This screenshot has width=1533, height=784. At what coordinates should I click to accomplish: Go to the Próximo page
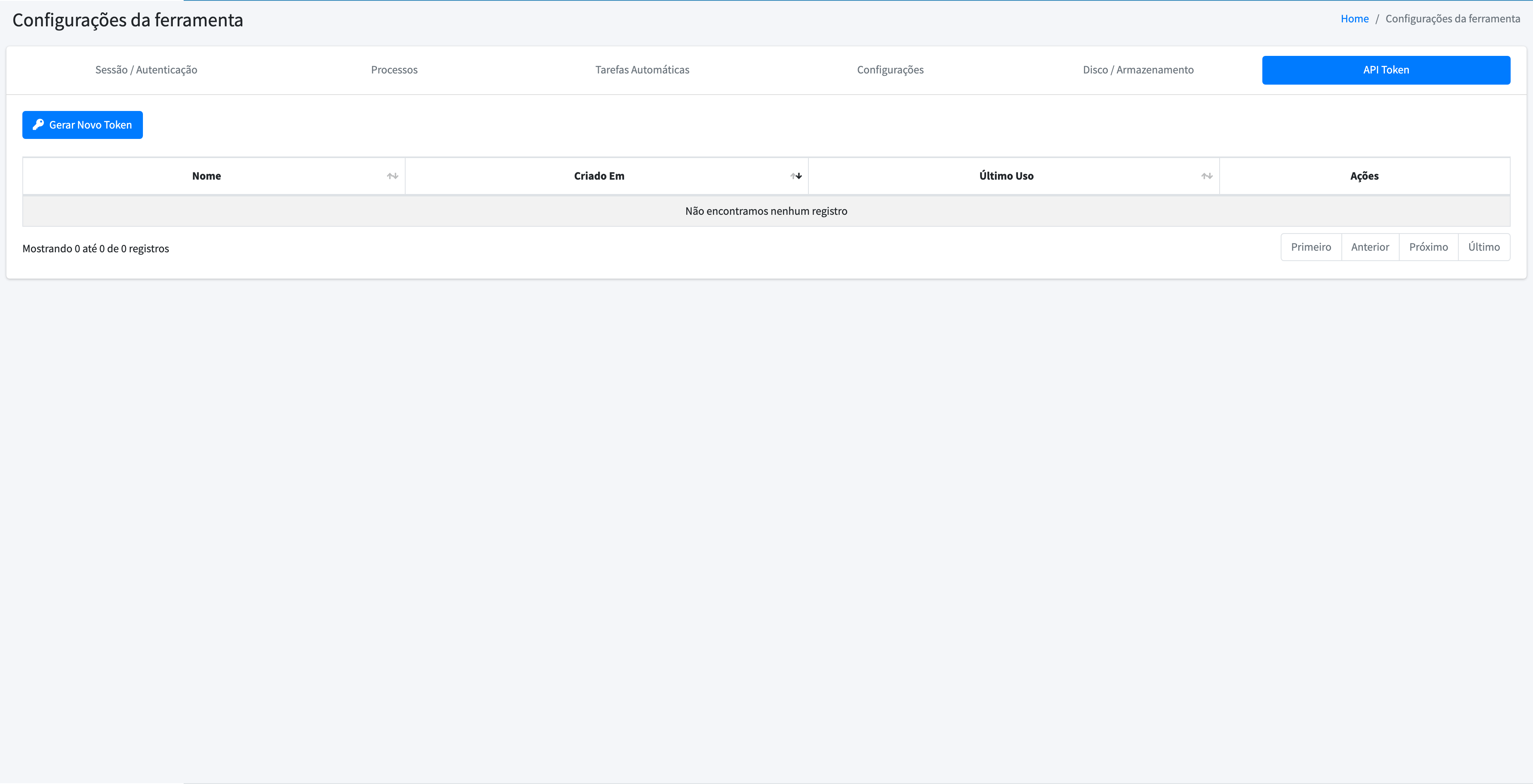coord(1428,247)
